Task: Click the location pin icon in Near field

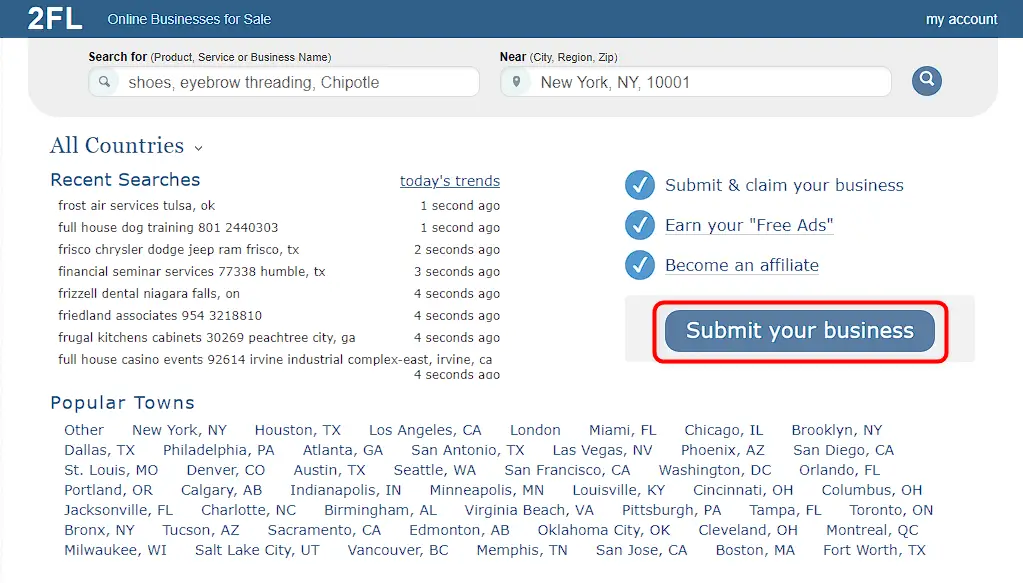Action: click(x=516, y=82)
